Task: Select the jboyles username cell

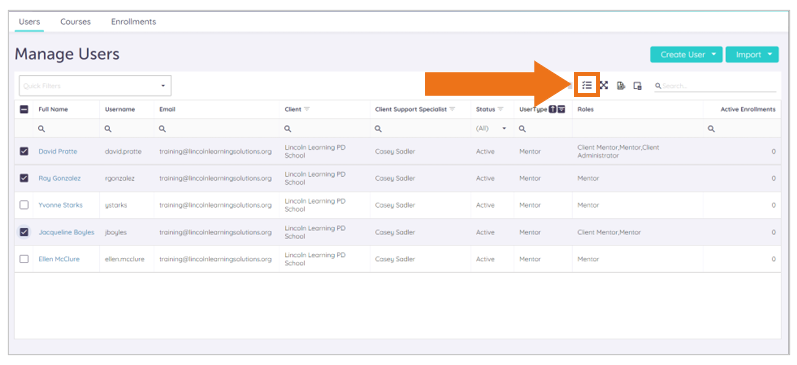Action: pyautogui.click(x=116, y=232)
